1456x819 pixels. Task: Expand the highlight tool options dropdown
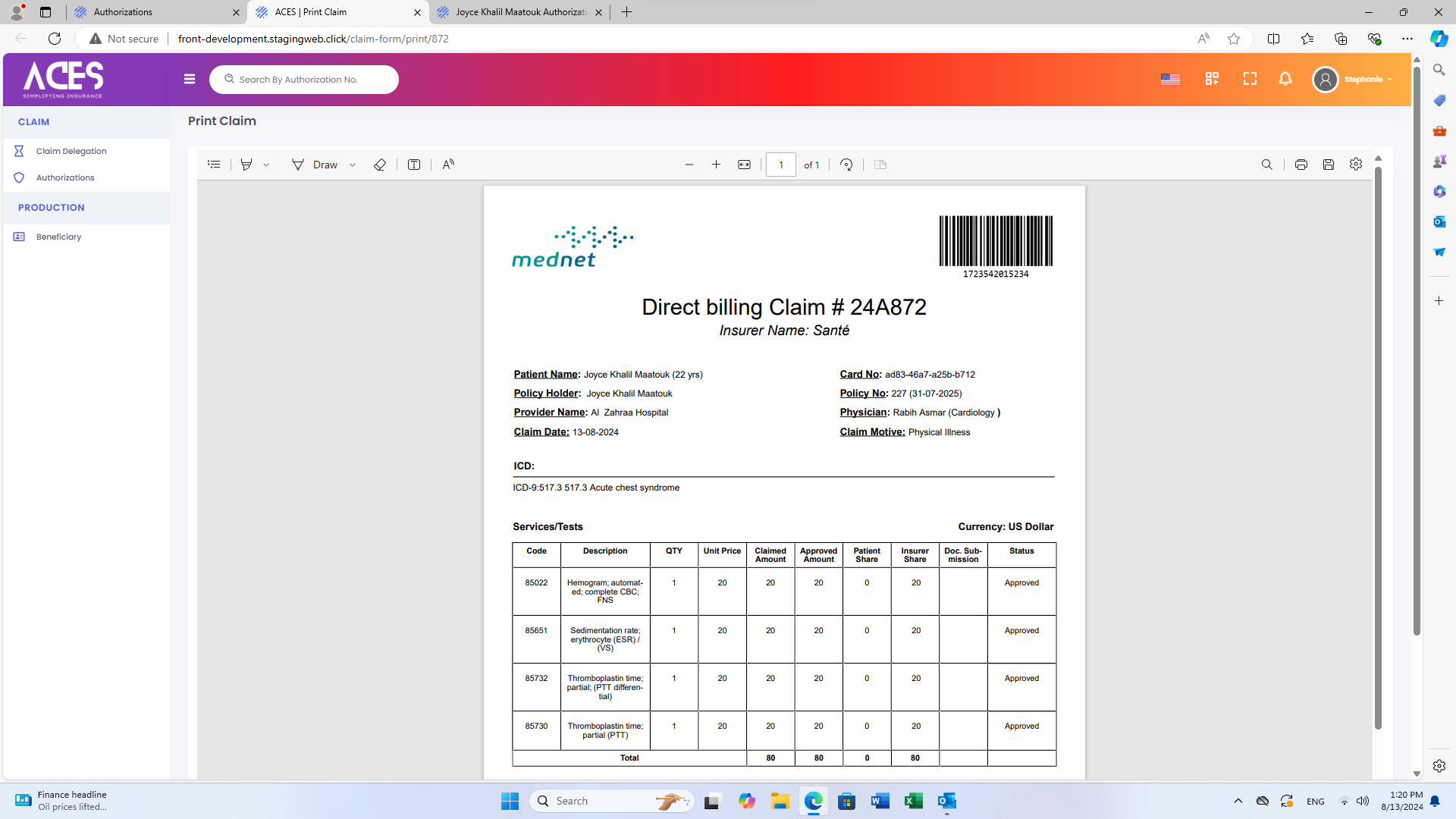click(266, 165)
